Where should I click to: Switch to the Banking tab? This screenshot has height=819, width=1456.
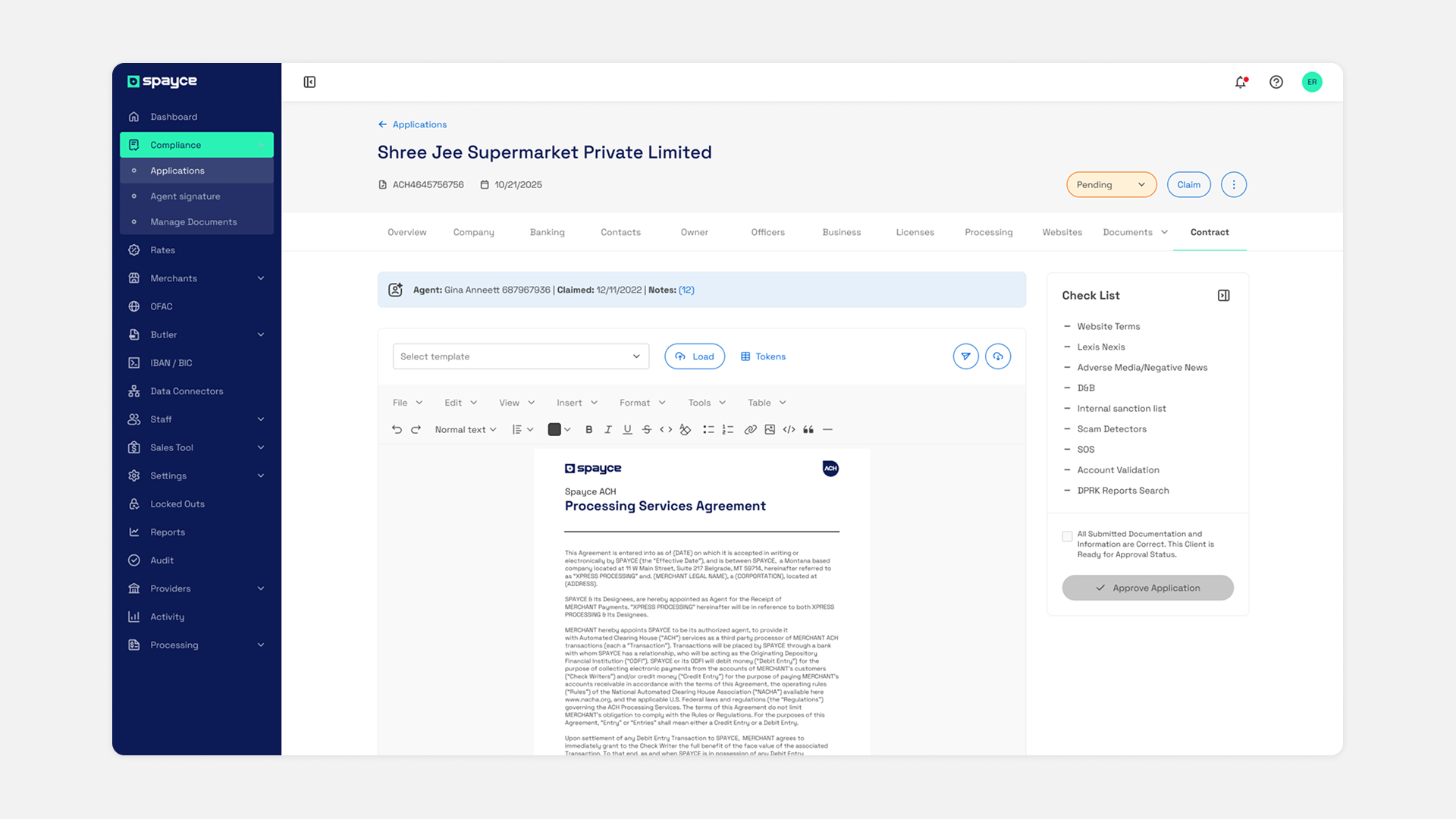(547, 232)
